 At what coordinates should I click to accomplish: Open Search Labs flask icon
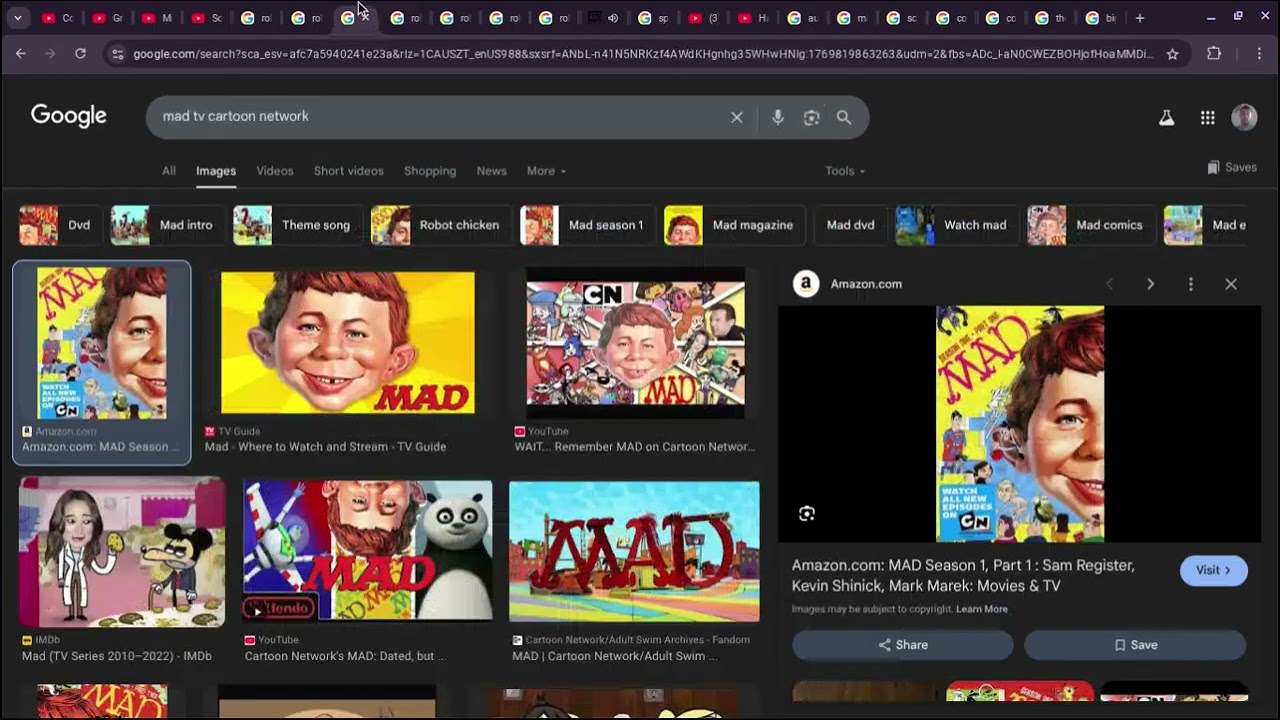tap(1166, 117)
